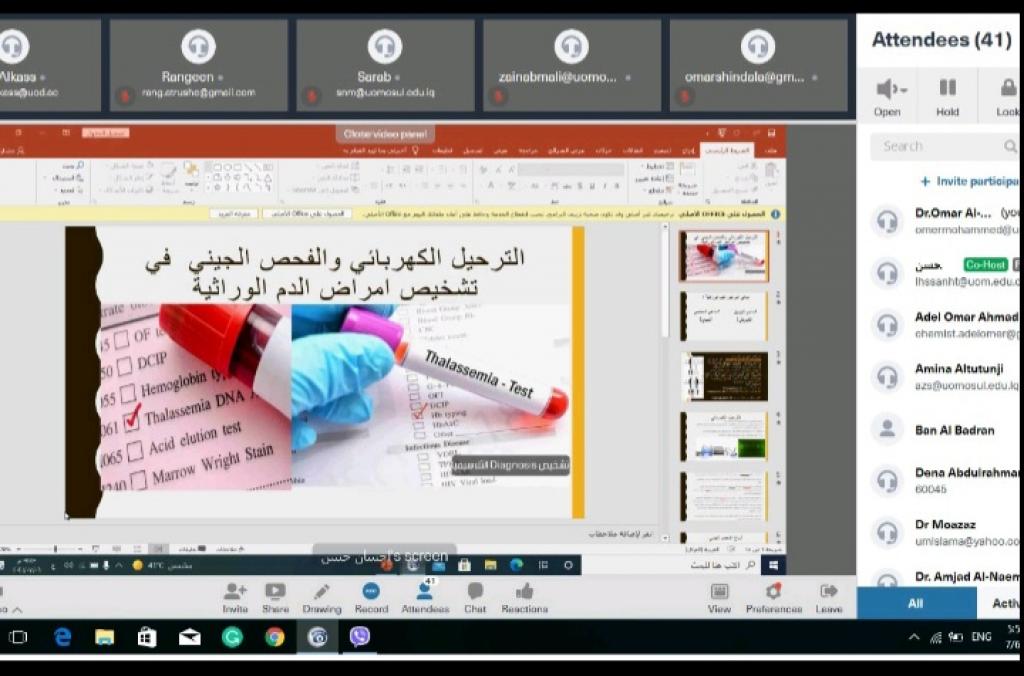The image size is (1024, 676).
Task: Switch to the All attendees tab
Action: click(x=915, y=603)
